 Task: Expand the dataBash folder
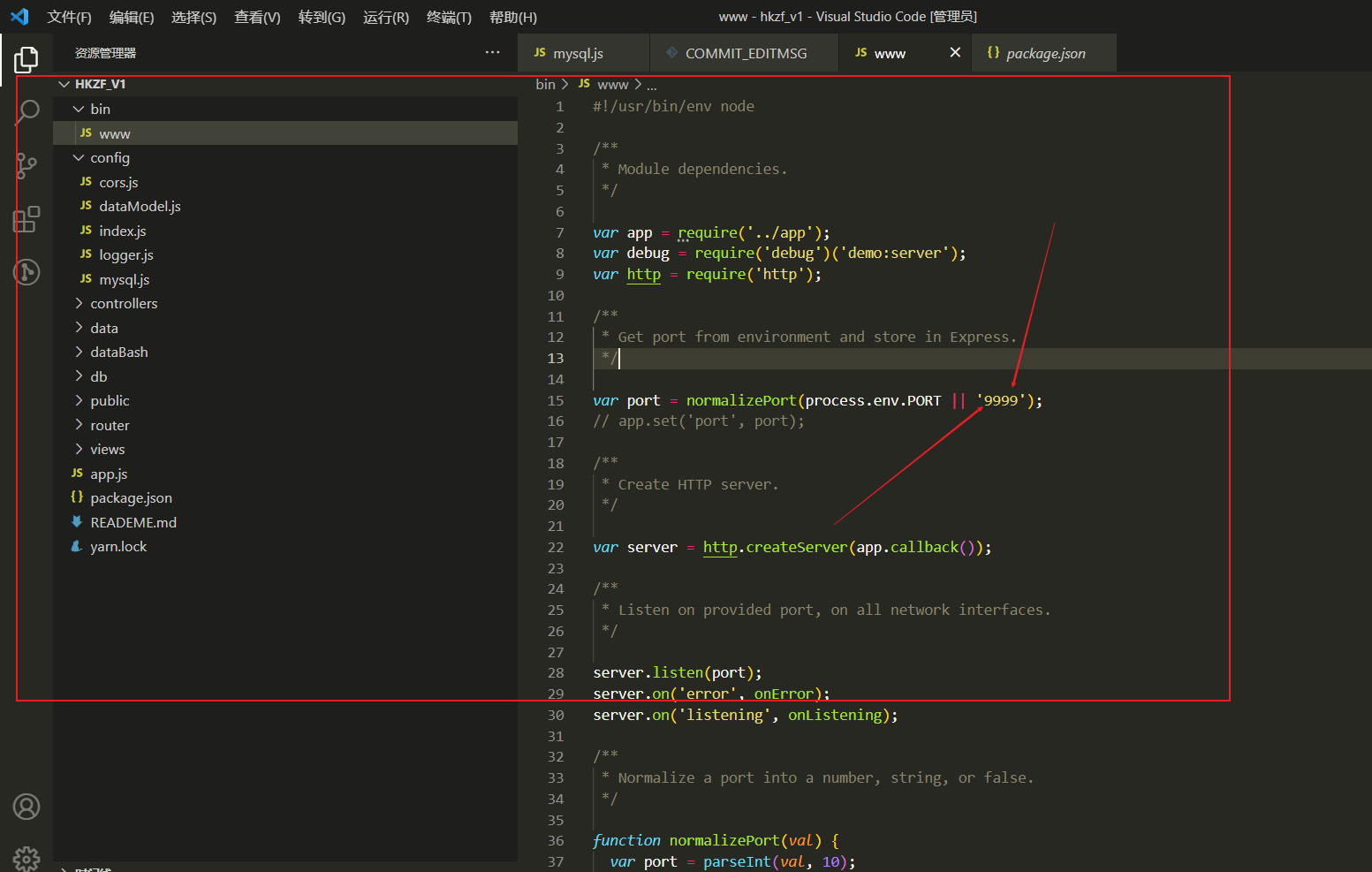[x=79, y=352]
